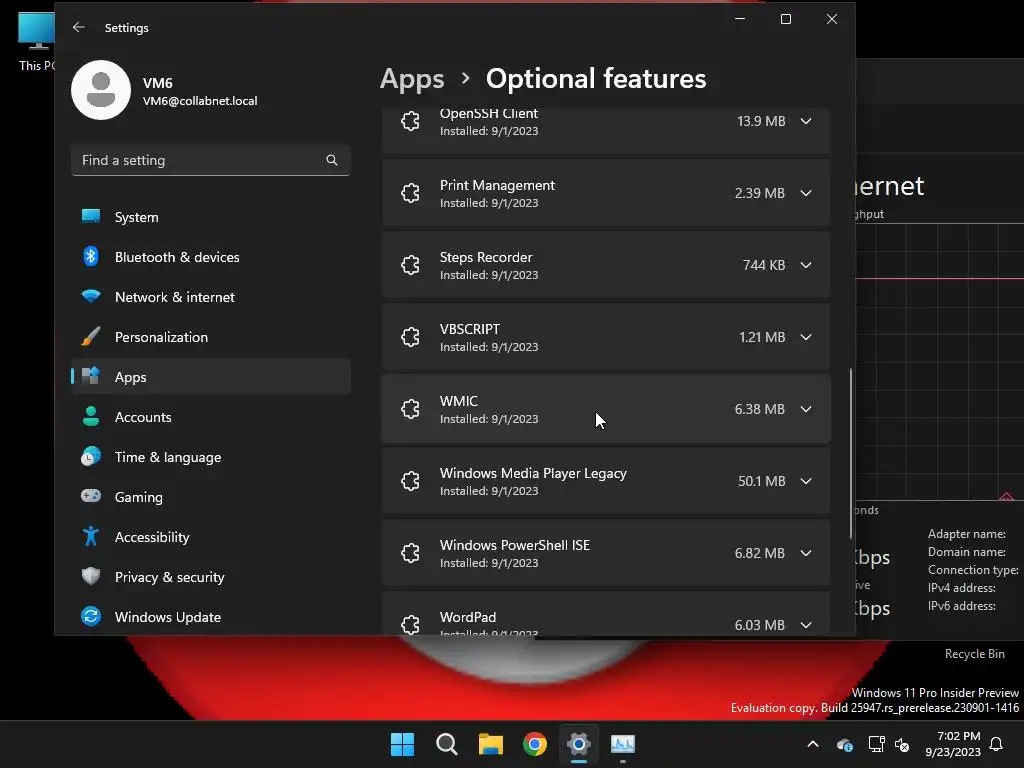The height and width of the screenshot is (768, 1024).
Task: Expand the WordPad entry chevron
Action: click(806, 625)
